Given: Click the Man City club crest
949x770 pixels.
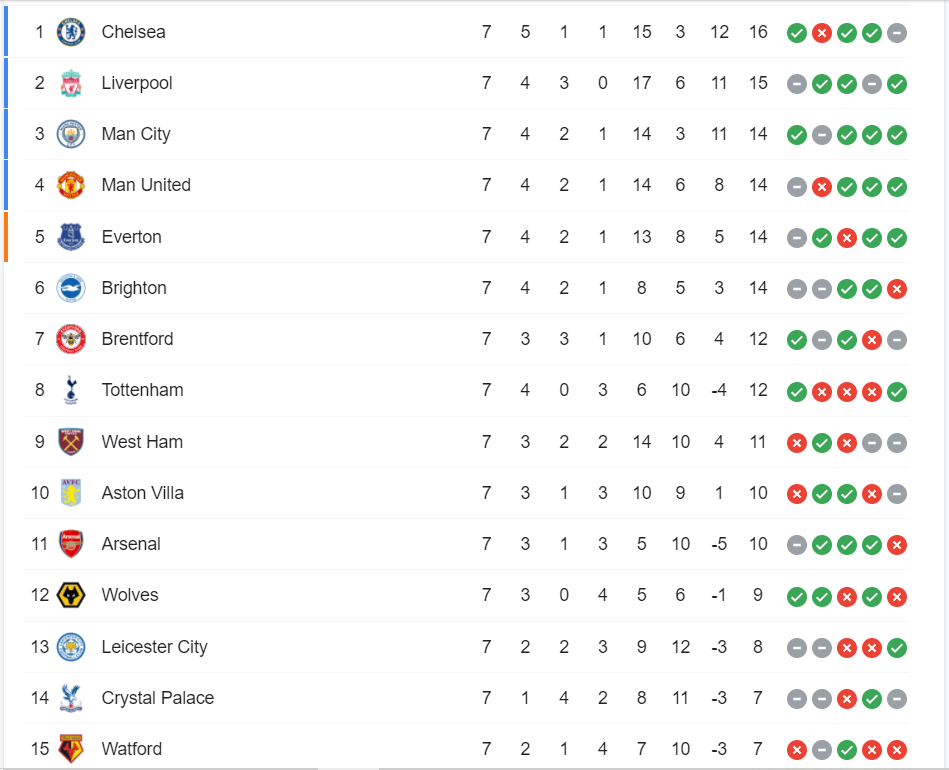Looking at the screenshot, I should [71, 134].
